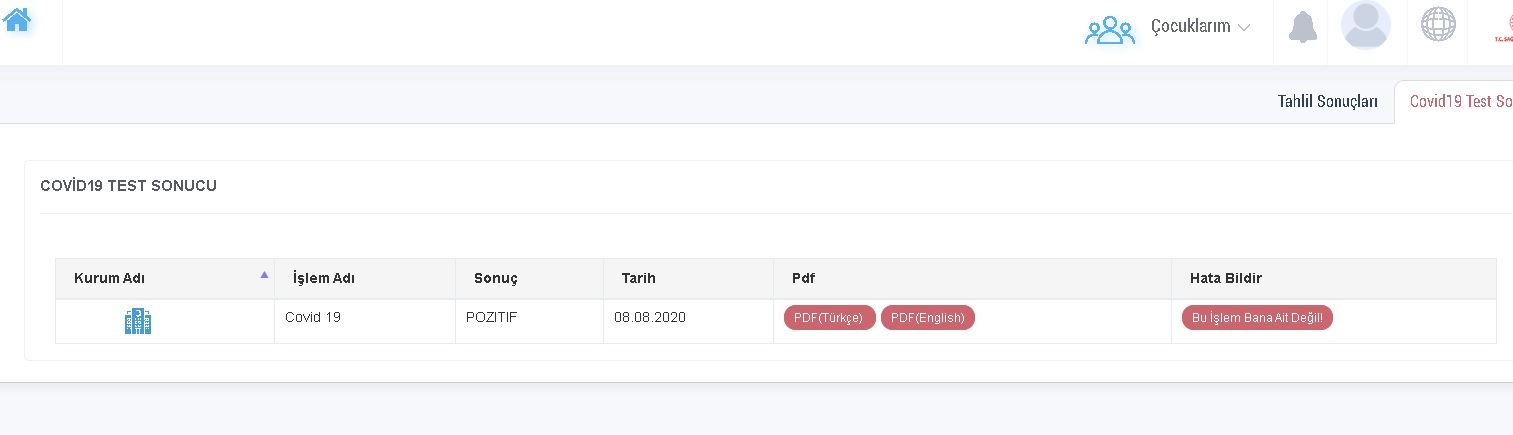The width and height of the screenshot is (1513, 435).
Task: Click the red ministry logo at top right
Action: [x=1503, y=27]
